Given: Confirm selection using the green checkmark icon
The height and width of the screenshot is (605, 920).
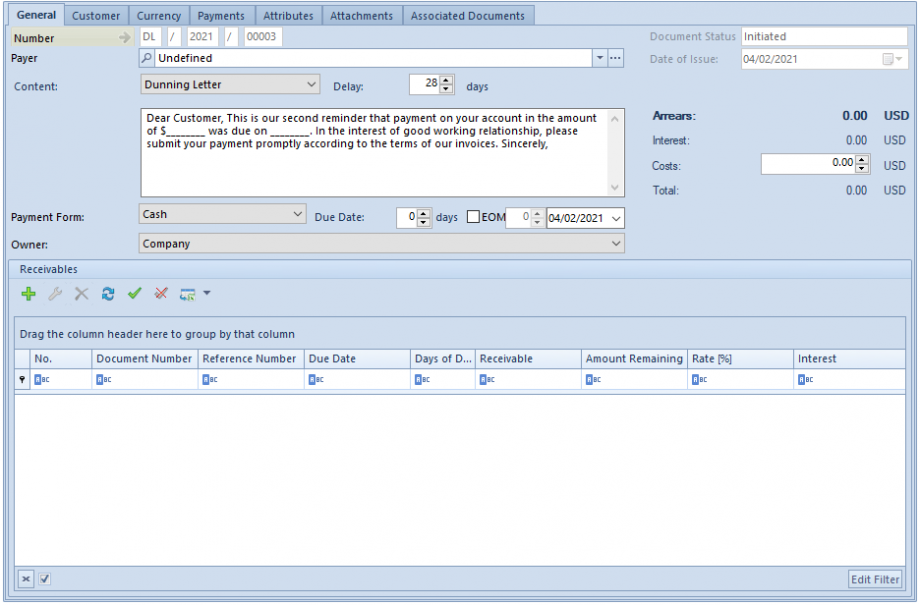Looking at the screenshot, I should [135, 293].
